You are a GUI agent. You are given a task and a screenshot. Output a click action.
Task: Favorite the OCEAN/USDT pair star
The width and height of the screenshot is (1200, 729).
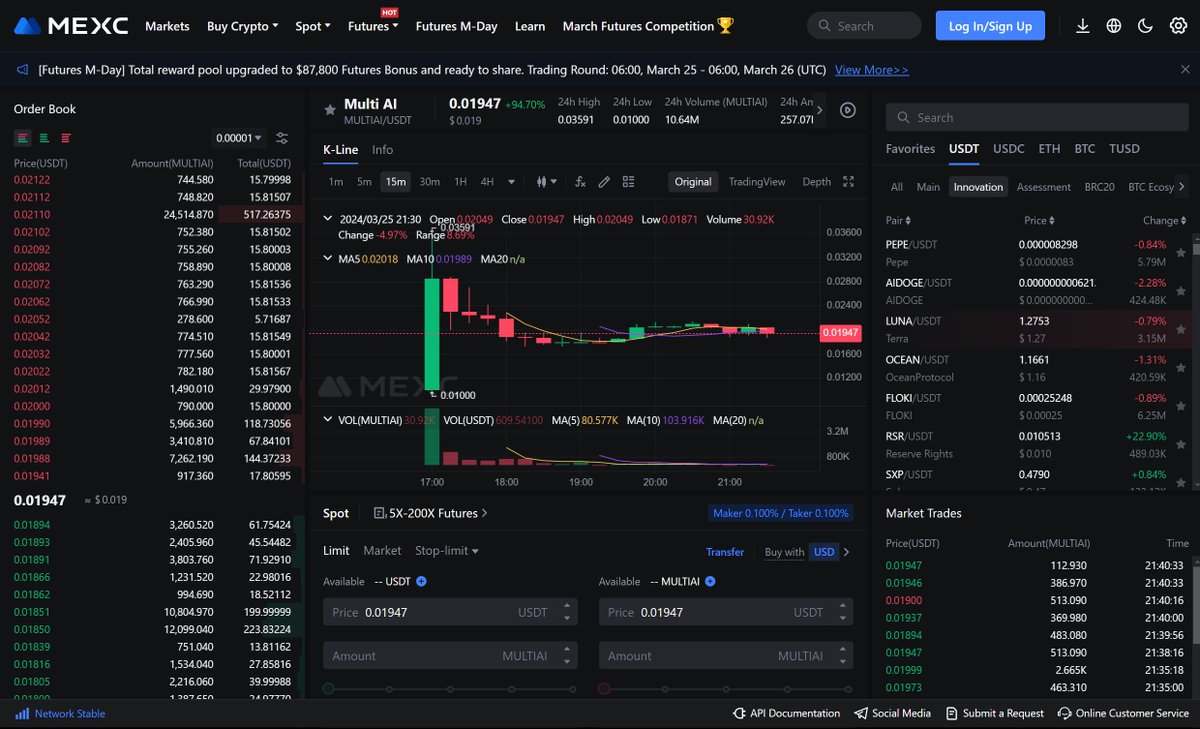(x=1181, y=368)
